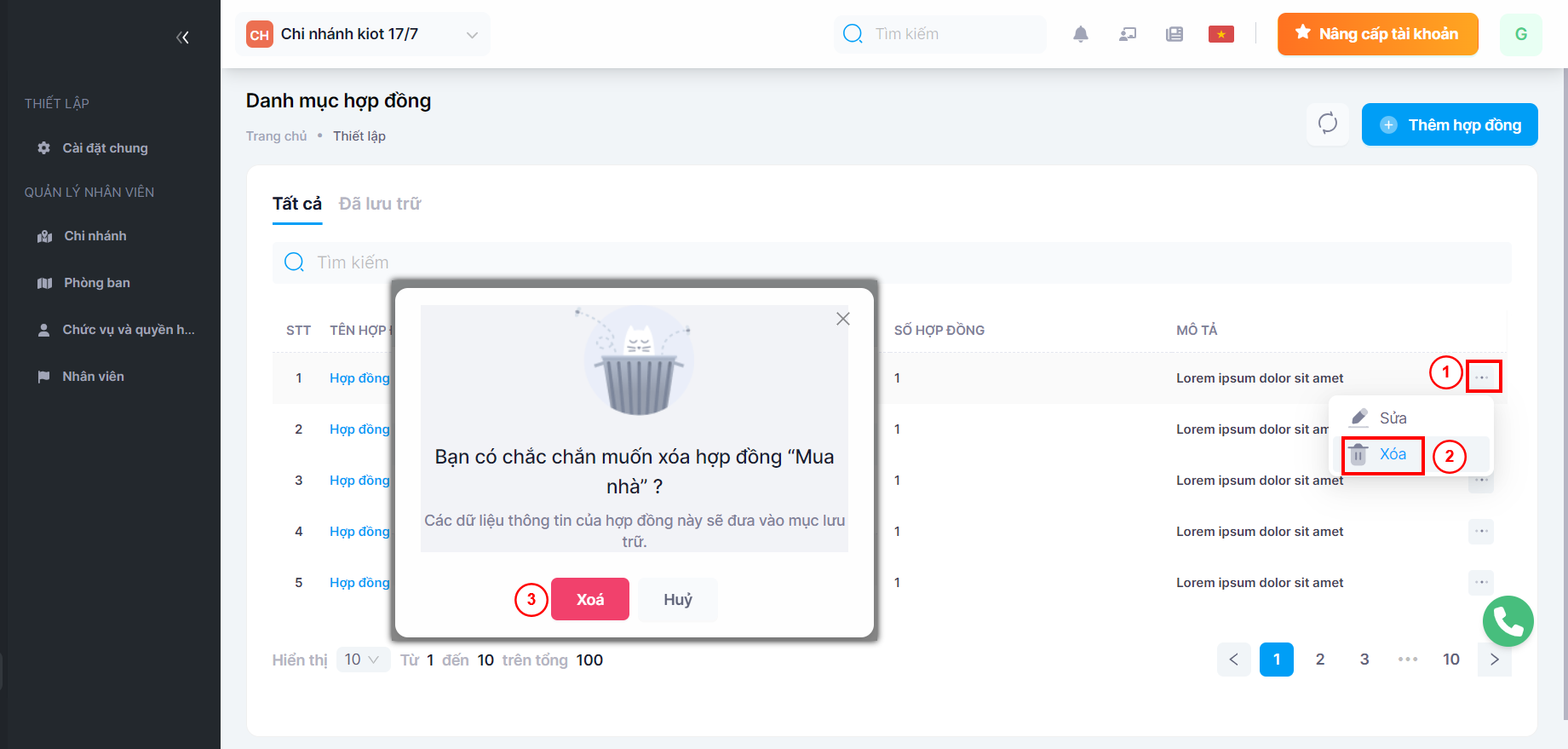
Task: Collapse the sidebar with double-chevron icon
Action: click(x=182, y=37)
